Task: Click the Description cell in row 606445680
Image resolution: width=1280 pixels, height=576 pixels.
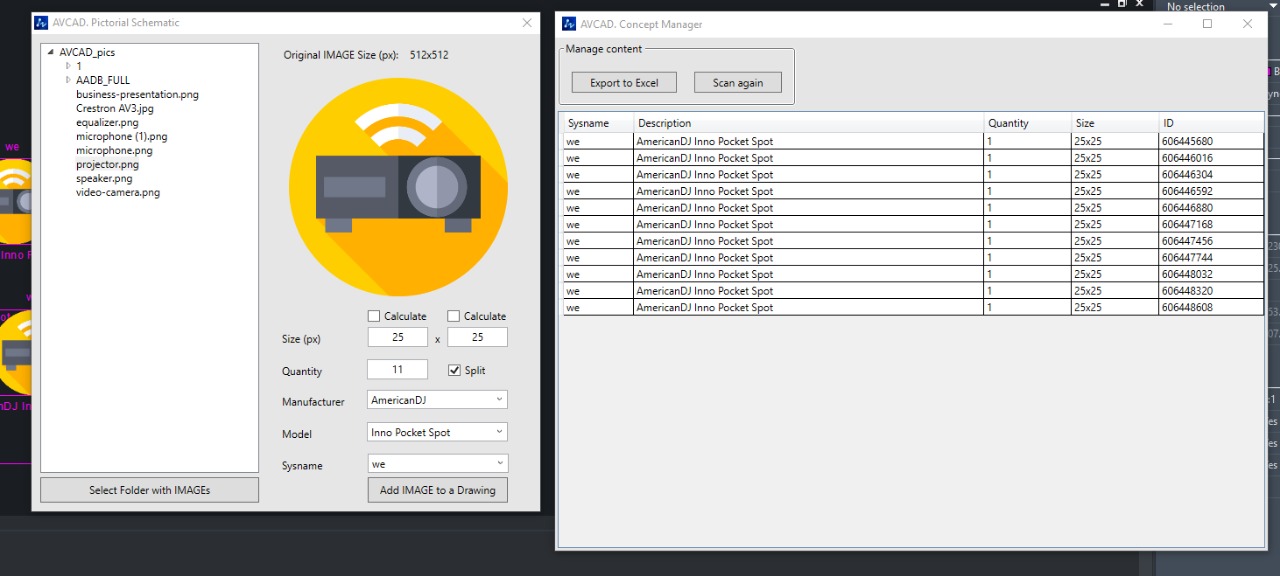Action: pos(809,141)
